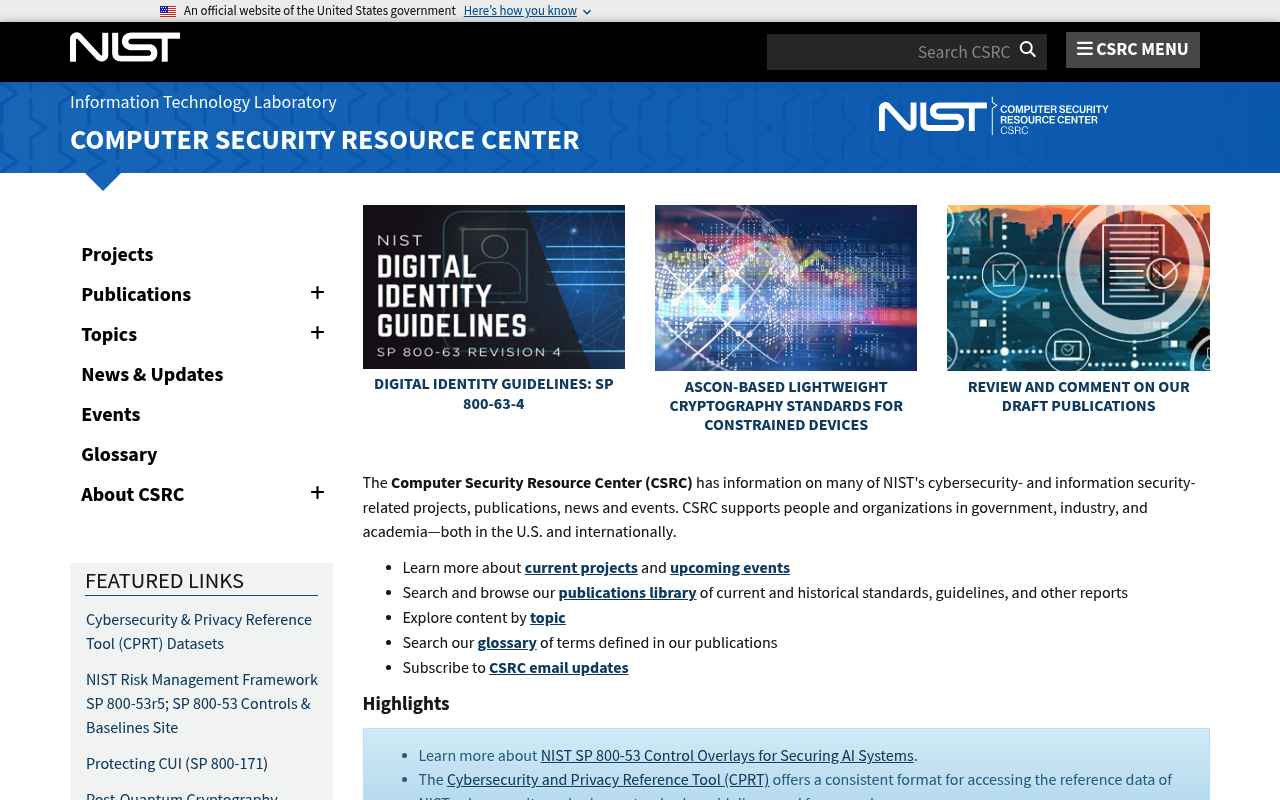Screen dimensions: 1280x800
Task: Open News & Updates in sidebar
Action: click(152, 374)
